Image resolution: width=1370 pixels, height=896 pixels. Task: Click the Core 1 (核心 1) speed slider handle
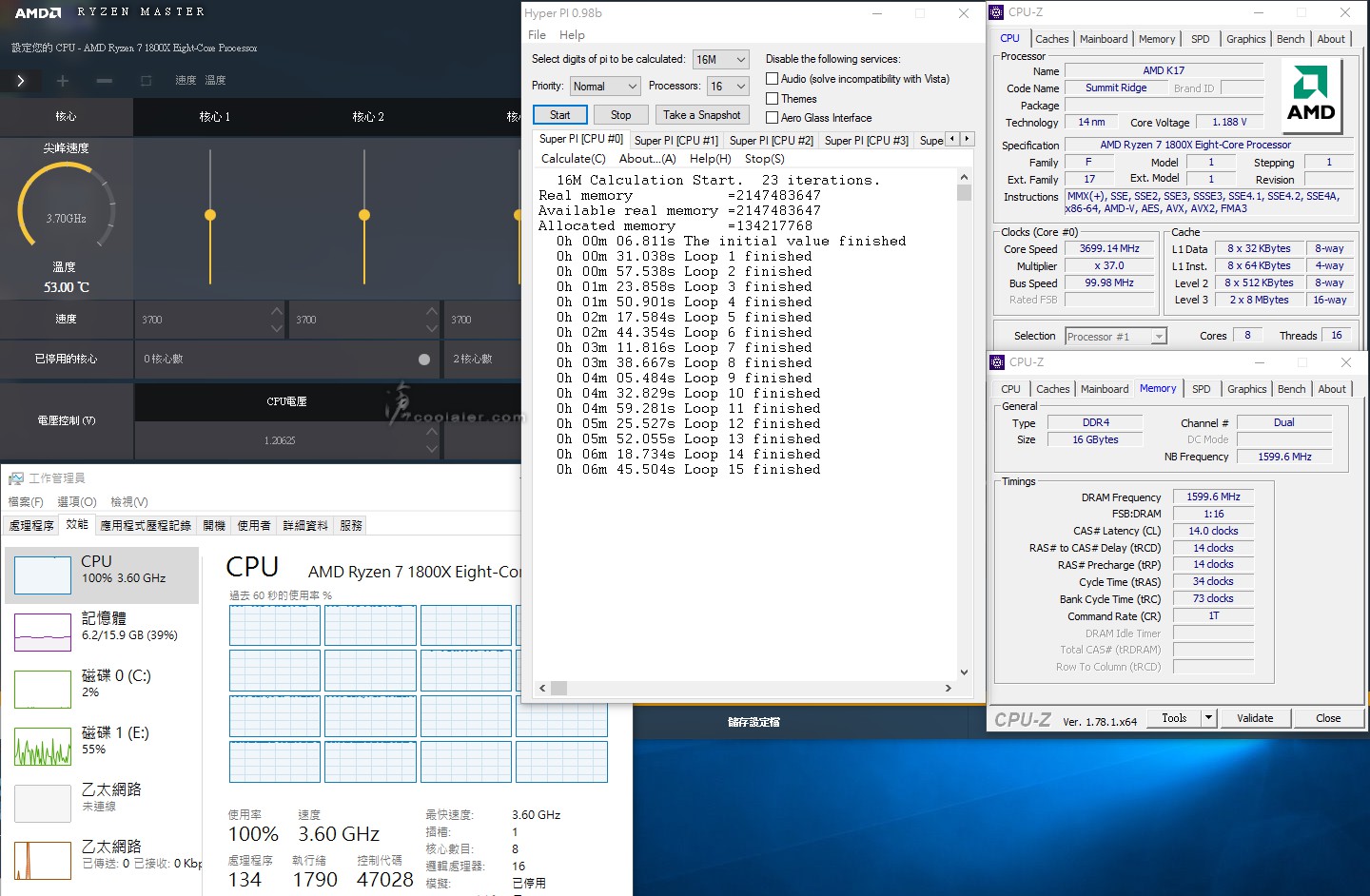coord(210,215)
